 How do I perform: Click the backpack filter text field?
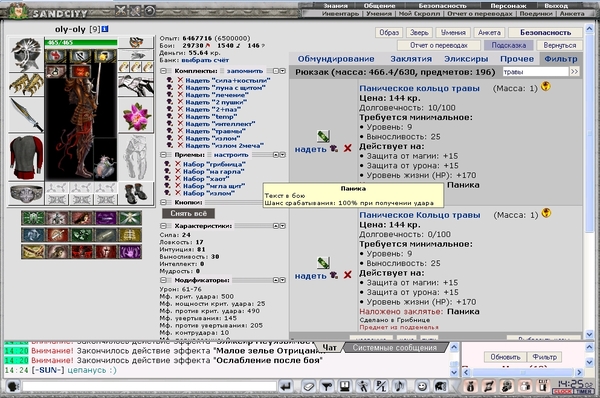click(x=535, y=72)
